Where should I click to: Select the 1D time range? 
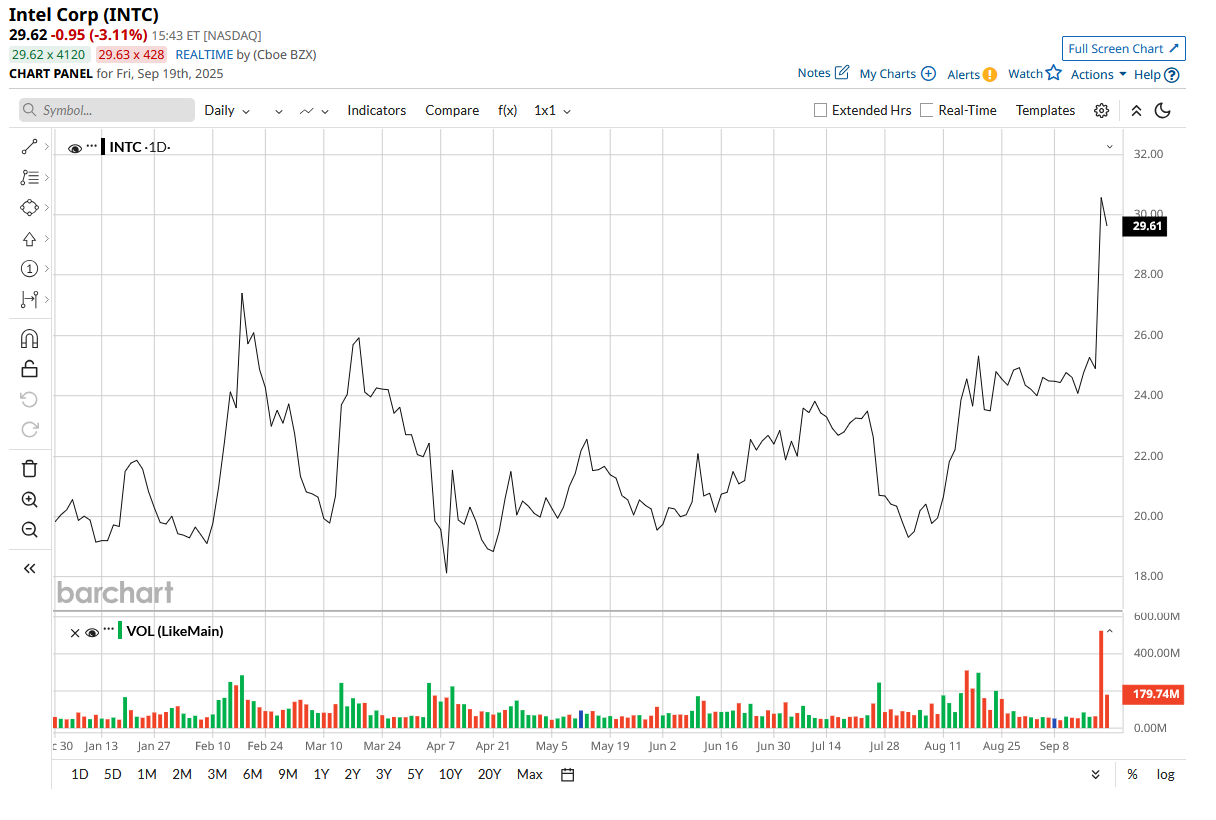click(80, 774)
